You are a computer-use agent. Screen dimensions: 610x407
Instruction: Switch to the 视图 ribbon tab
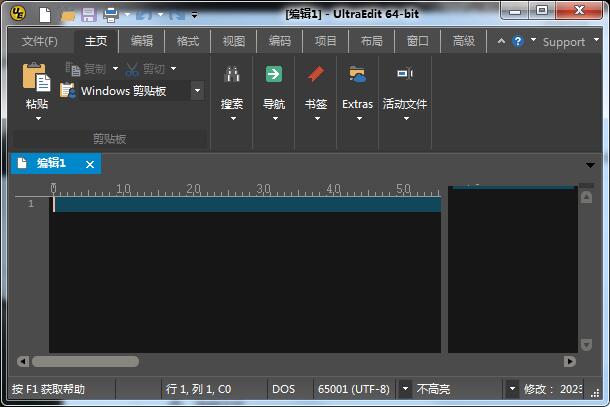coord(233,41)
